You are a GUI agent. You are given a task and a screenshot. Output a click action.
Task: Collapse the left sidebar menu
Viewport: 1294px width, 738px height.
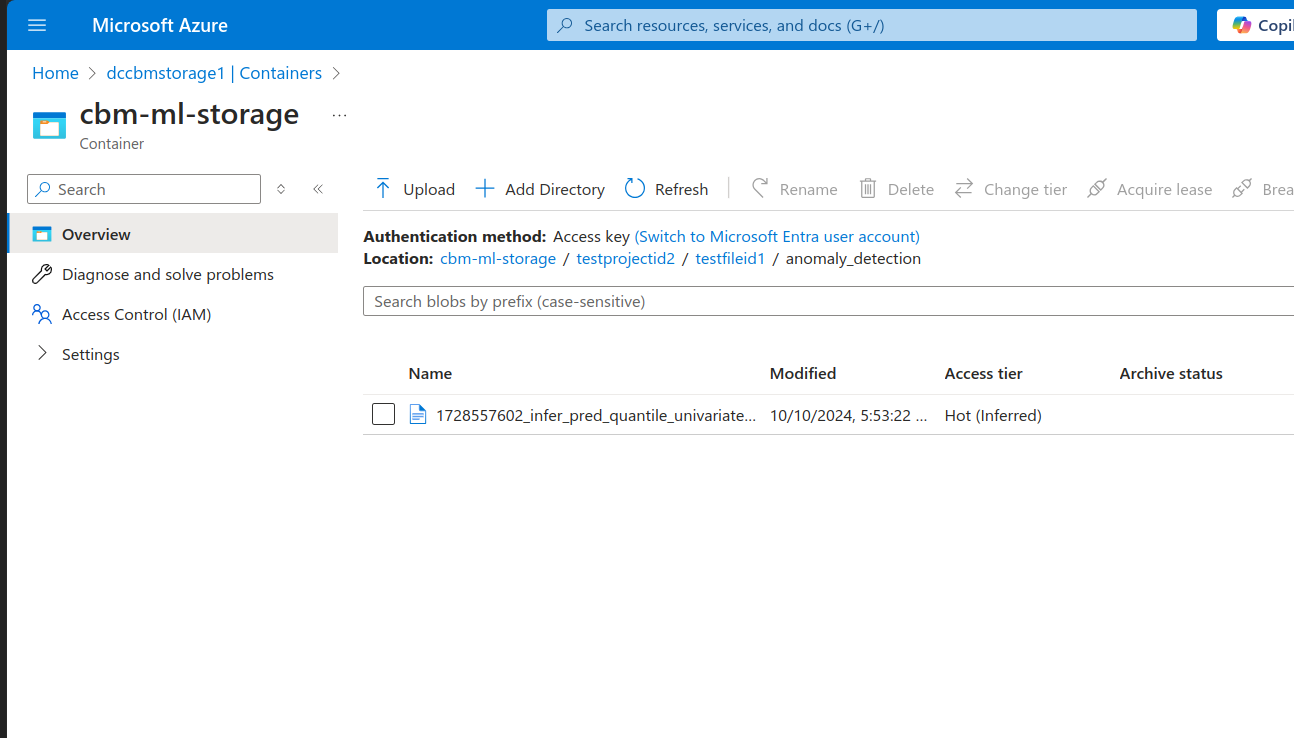pos(318,189)
